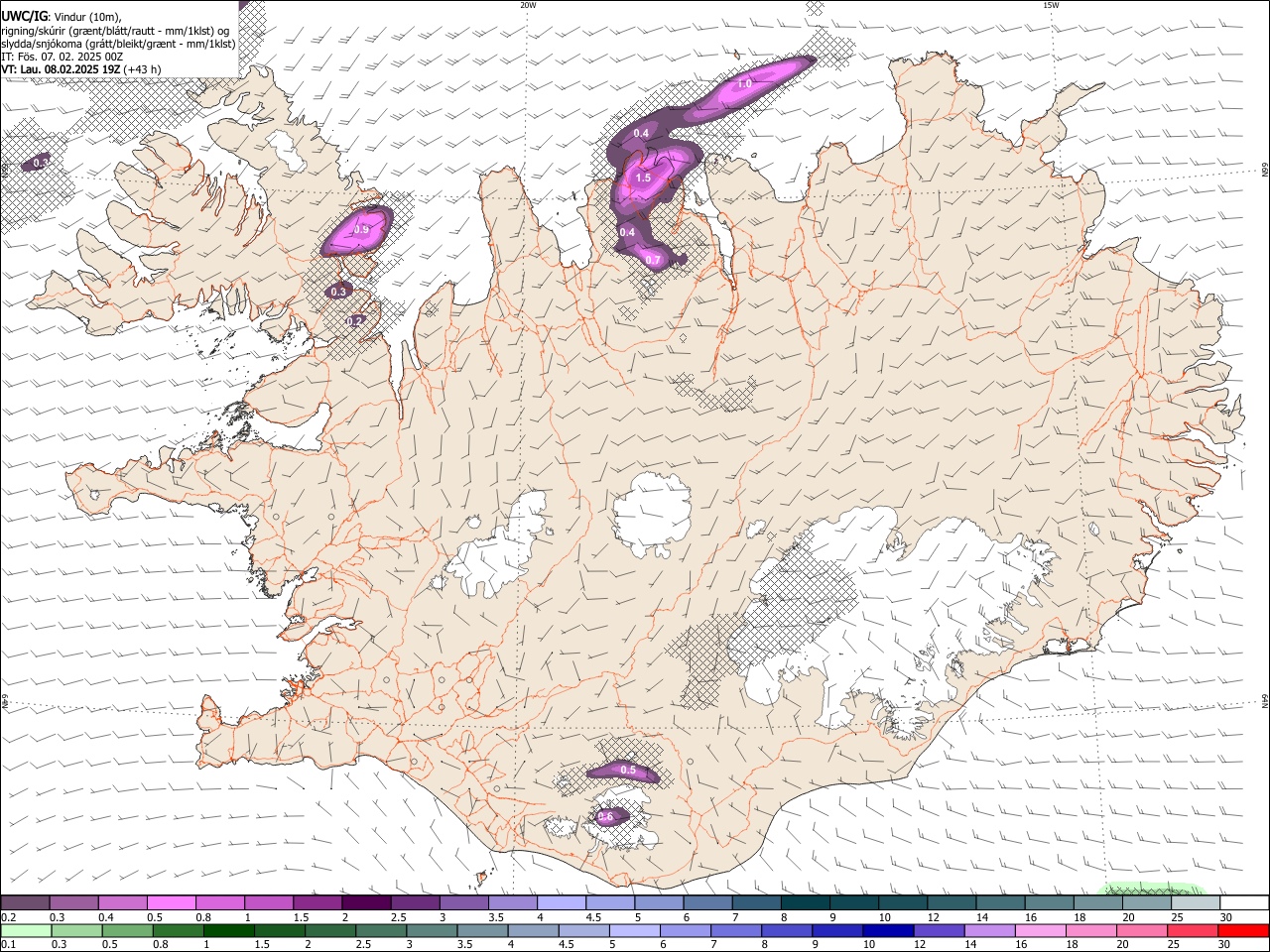
Task: Pick the red-pink swatch between 25 and 30 in rain row
Action: [1194, 930]
